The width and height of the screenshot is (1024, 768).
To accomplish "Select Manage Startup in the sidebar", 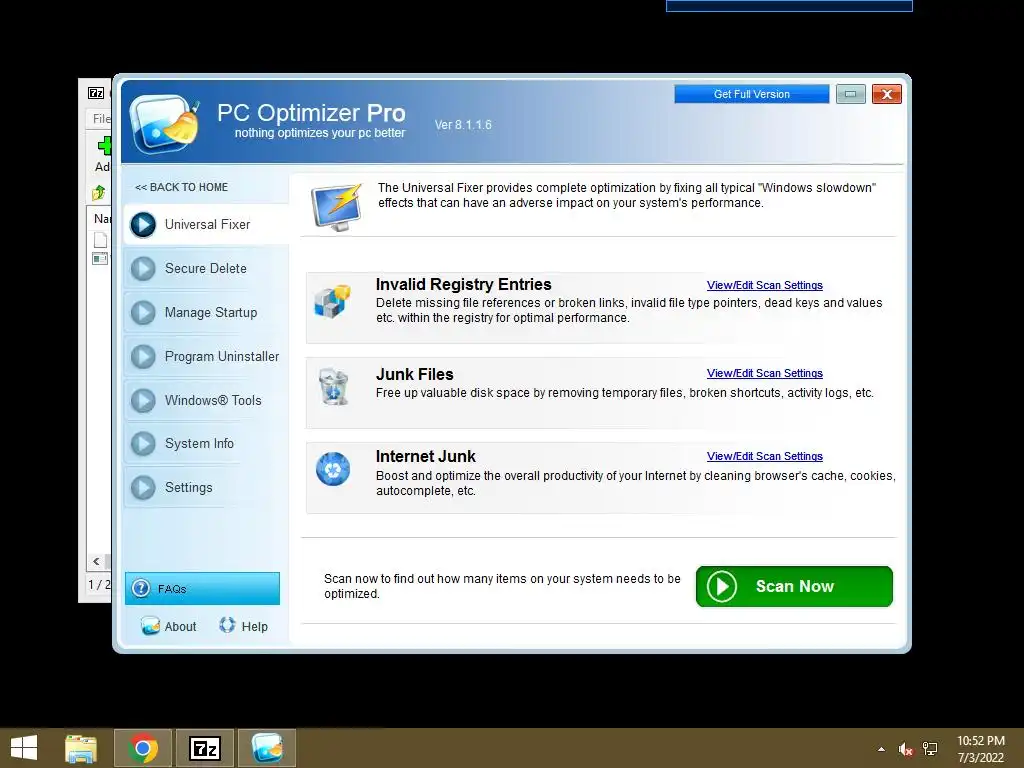I will pos(206,313).
